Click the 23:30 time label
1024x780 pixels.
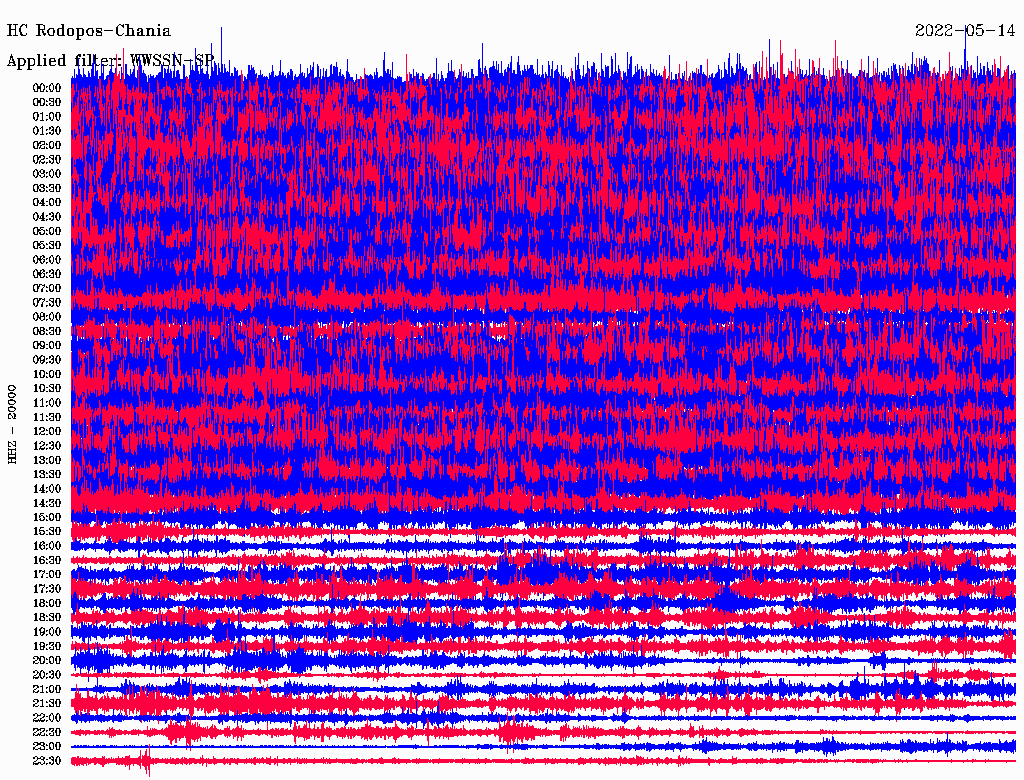click(x=47, y=761)
